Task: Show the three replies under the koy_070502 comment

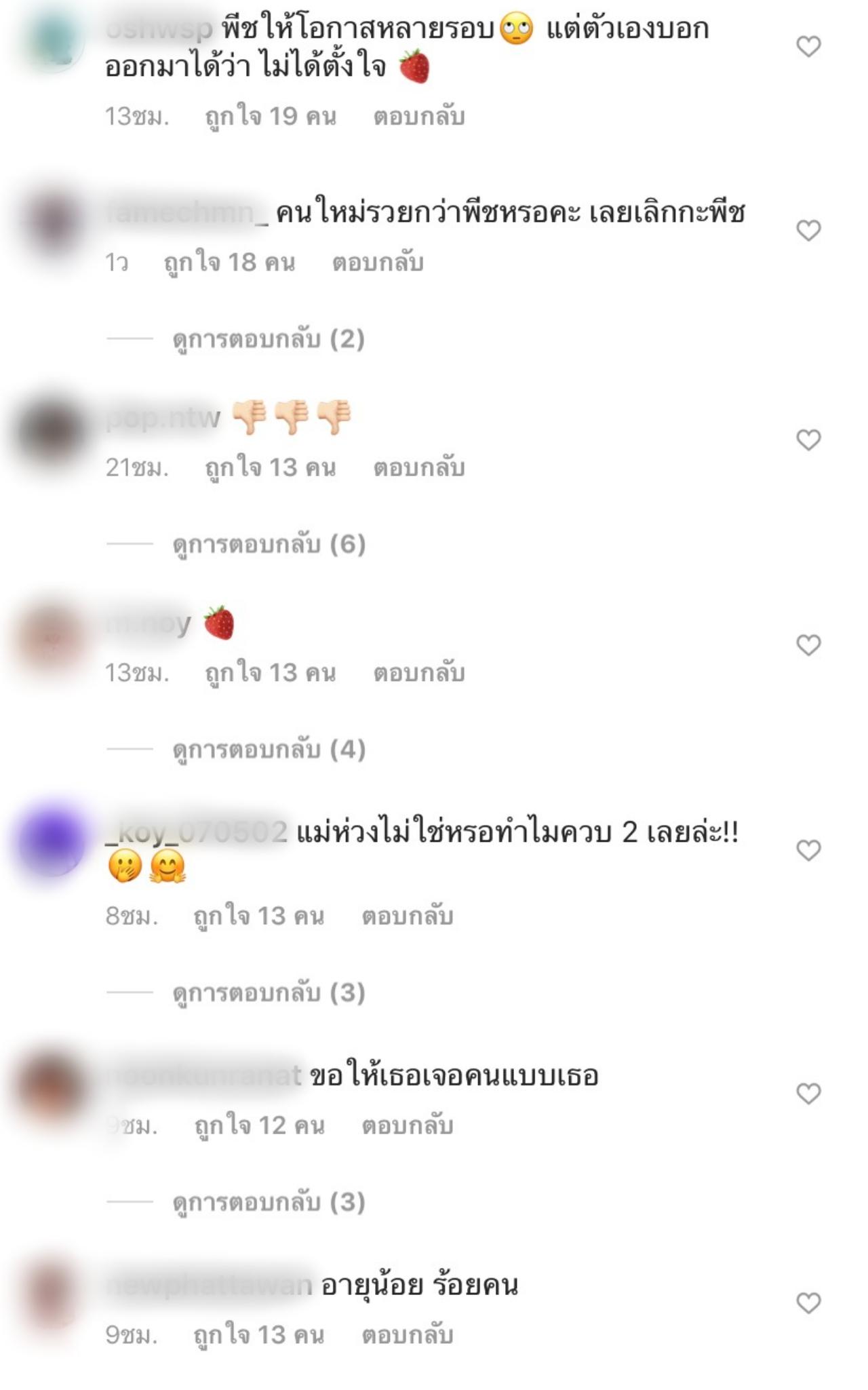Action: (x=269, y=992)
